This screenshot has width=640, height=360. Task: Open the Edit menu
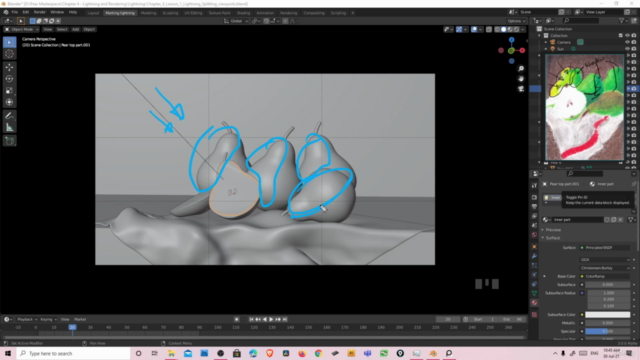click(x=26, y=13)
